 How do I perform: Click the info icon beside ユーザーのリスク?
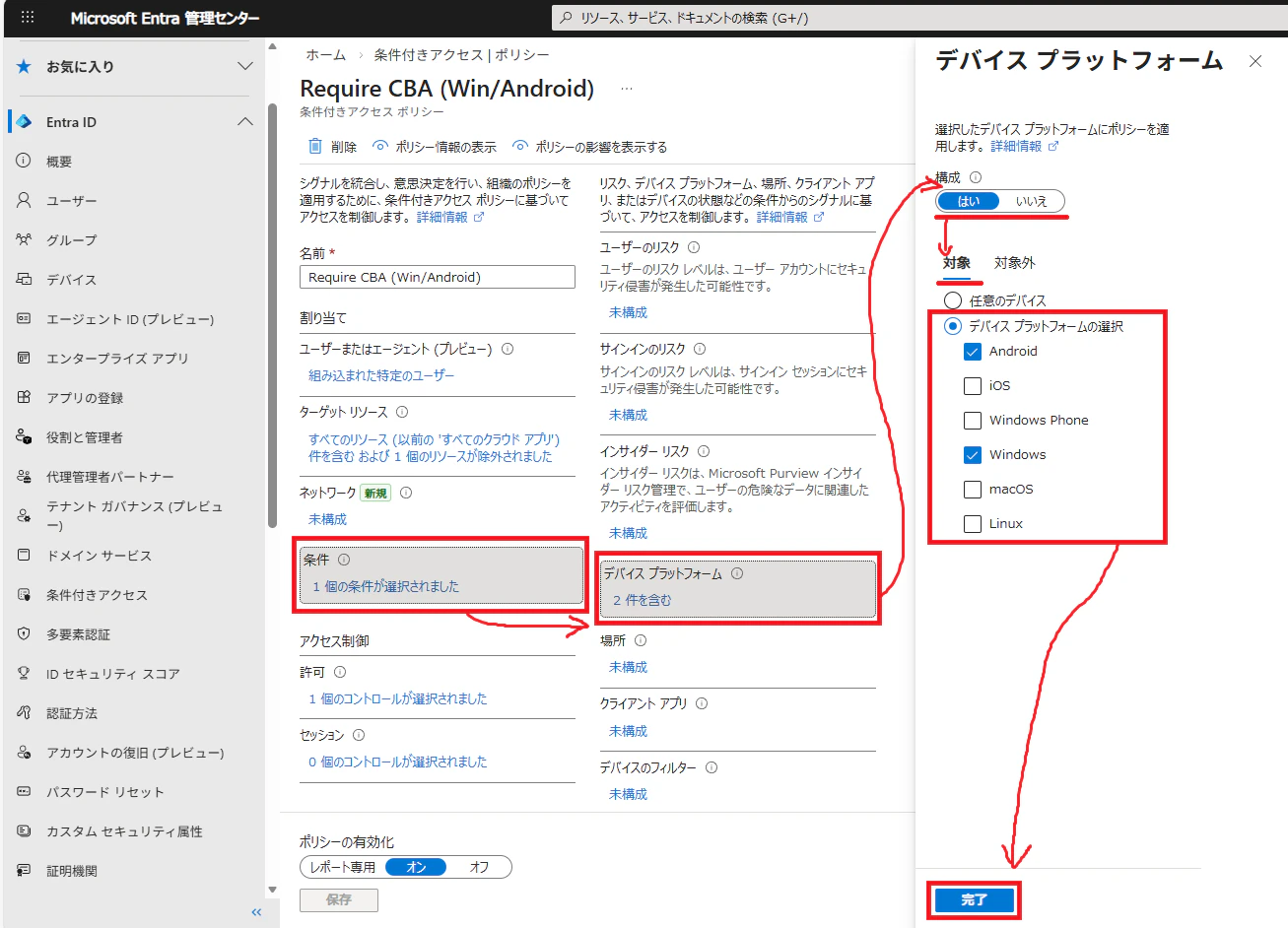click(694, 247)
